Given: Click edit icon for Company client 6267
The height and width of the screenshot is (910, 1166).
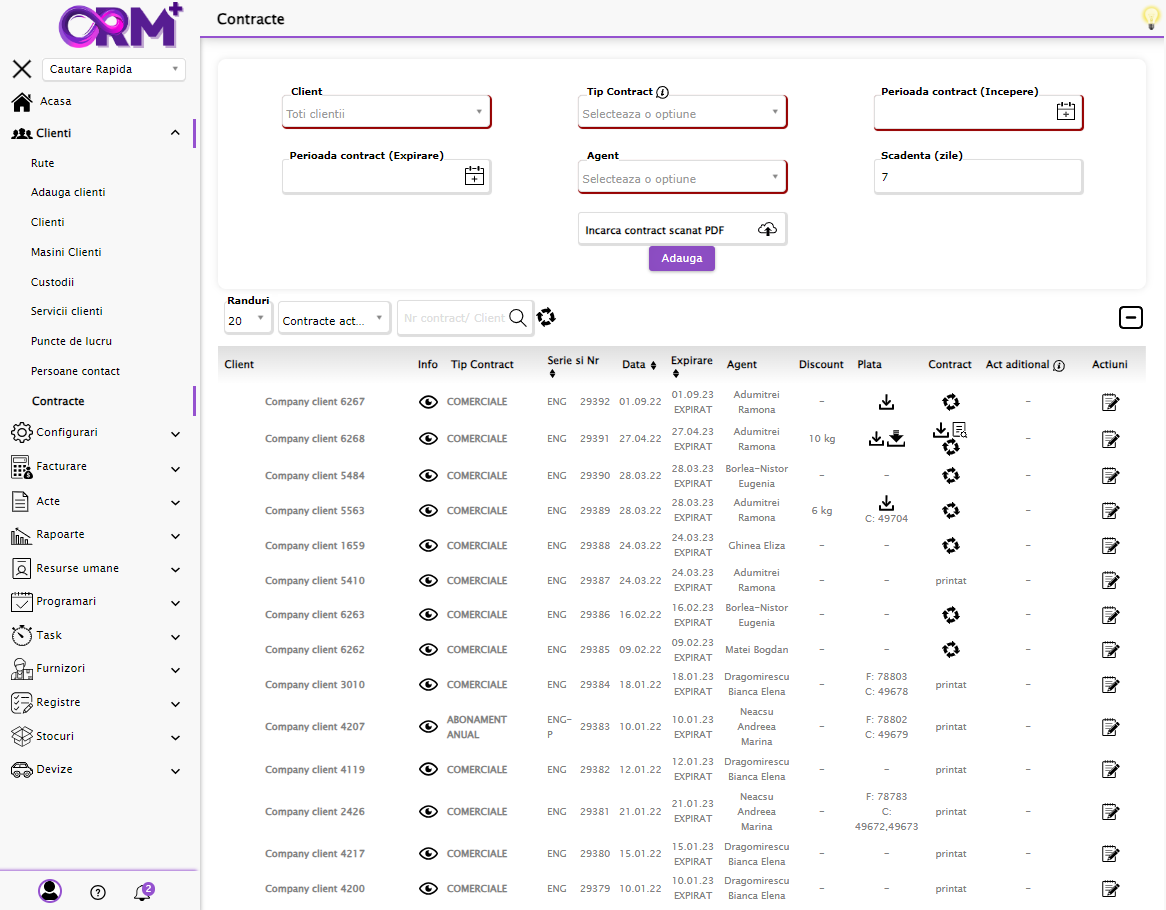Looking at the screenshot, I should tap(1109, 402).
